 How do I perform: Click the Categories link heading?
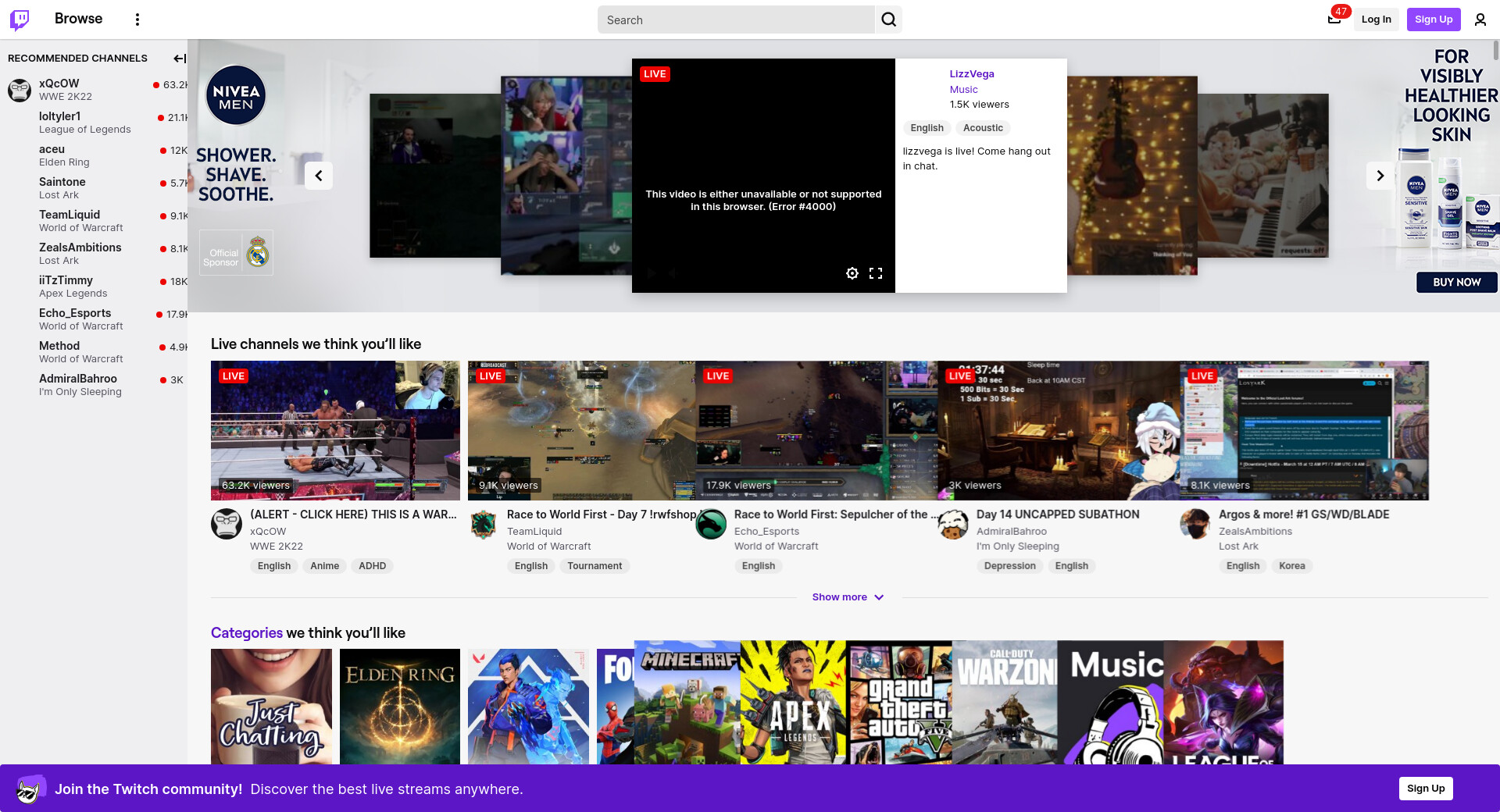(246, 633)
